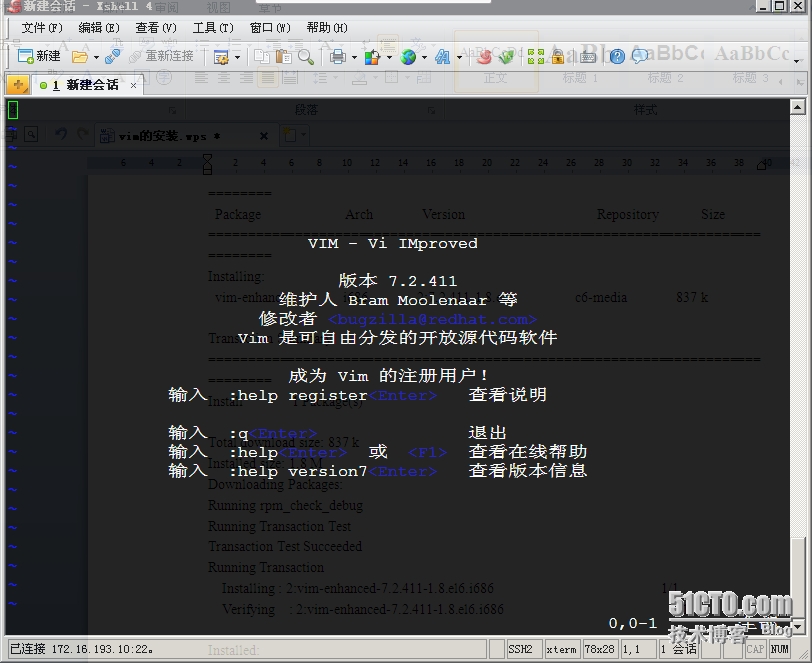The width and height of the screenshot is (812, 663).
Task: Click the paste clipboard icon
Action: pos(283,56)
